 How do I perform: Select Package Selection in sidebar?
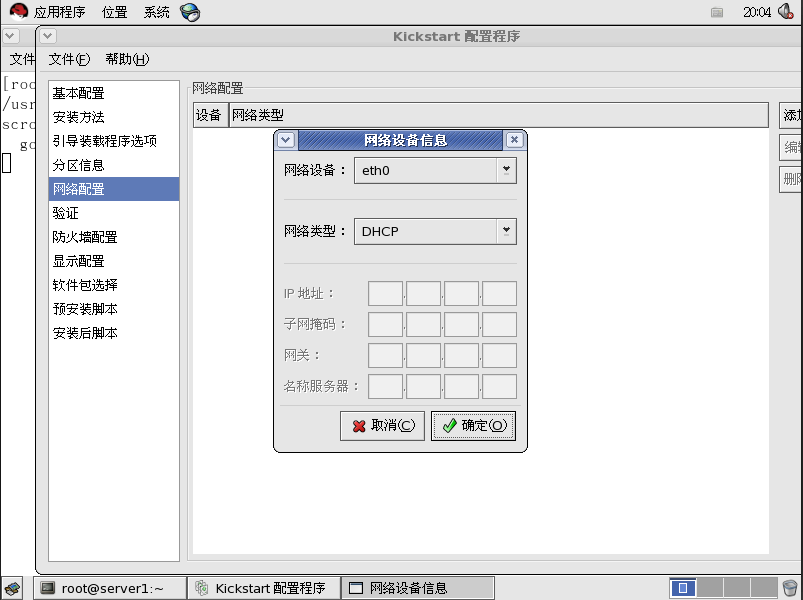point(114,285)
